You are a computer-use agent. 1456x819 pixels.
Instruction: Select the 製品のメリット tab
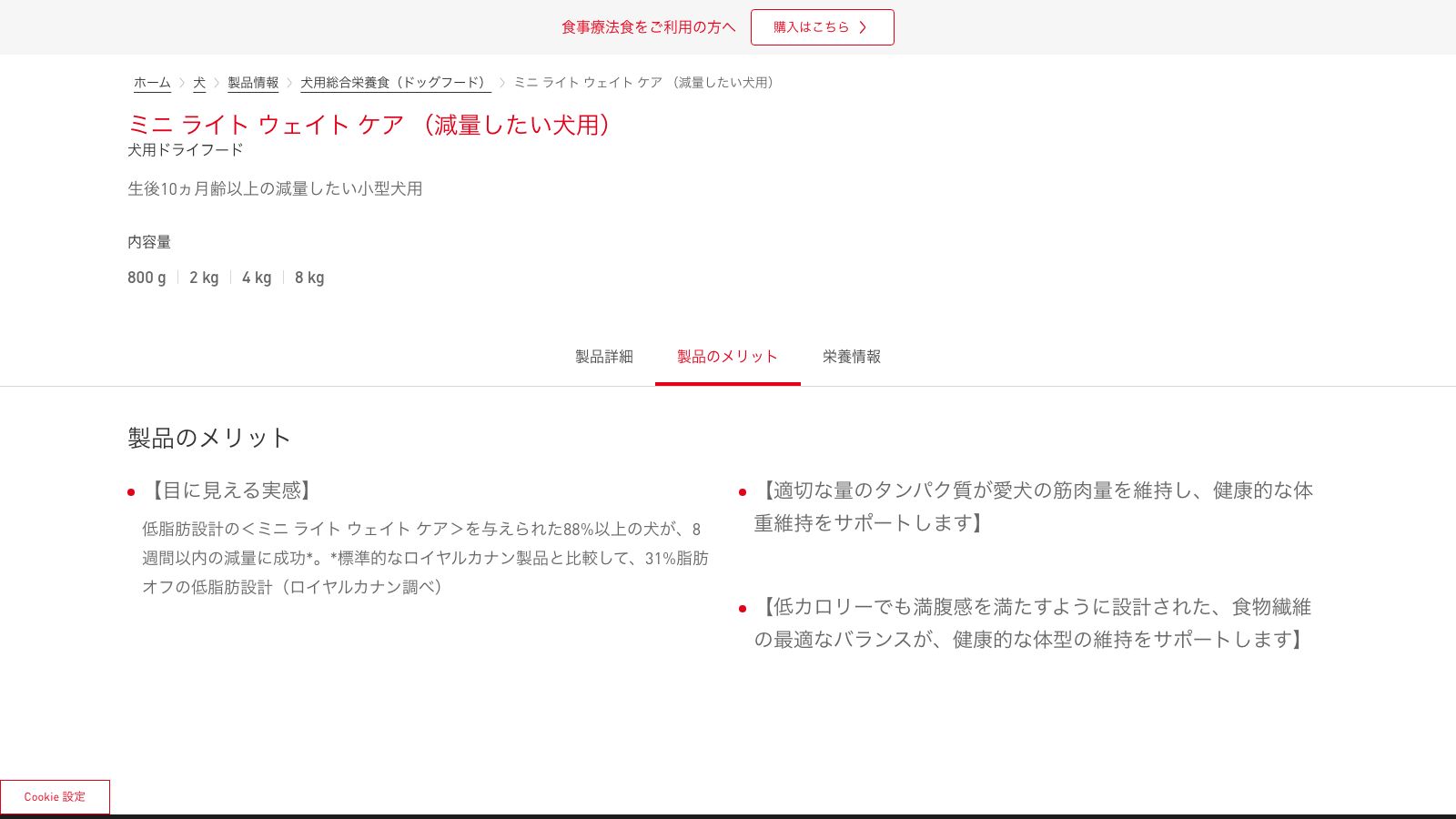click(728, 357)
